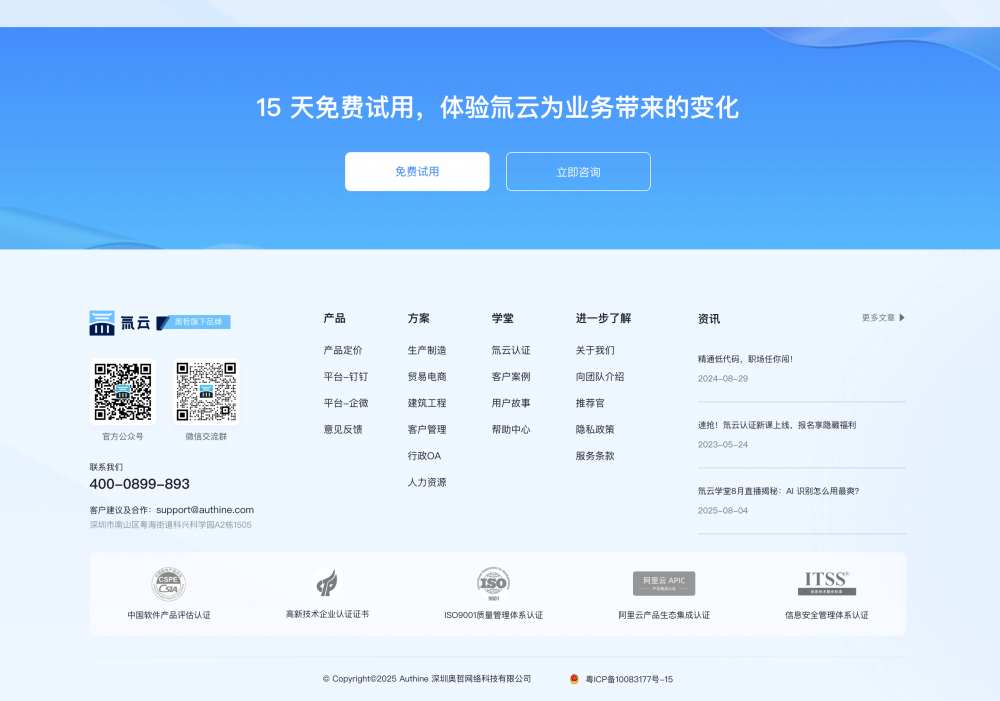Read the 精通低代码，职场任你闯 article
Viewport: 1000px width, 701px height.
click(x=745, y=359)
